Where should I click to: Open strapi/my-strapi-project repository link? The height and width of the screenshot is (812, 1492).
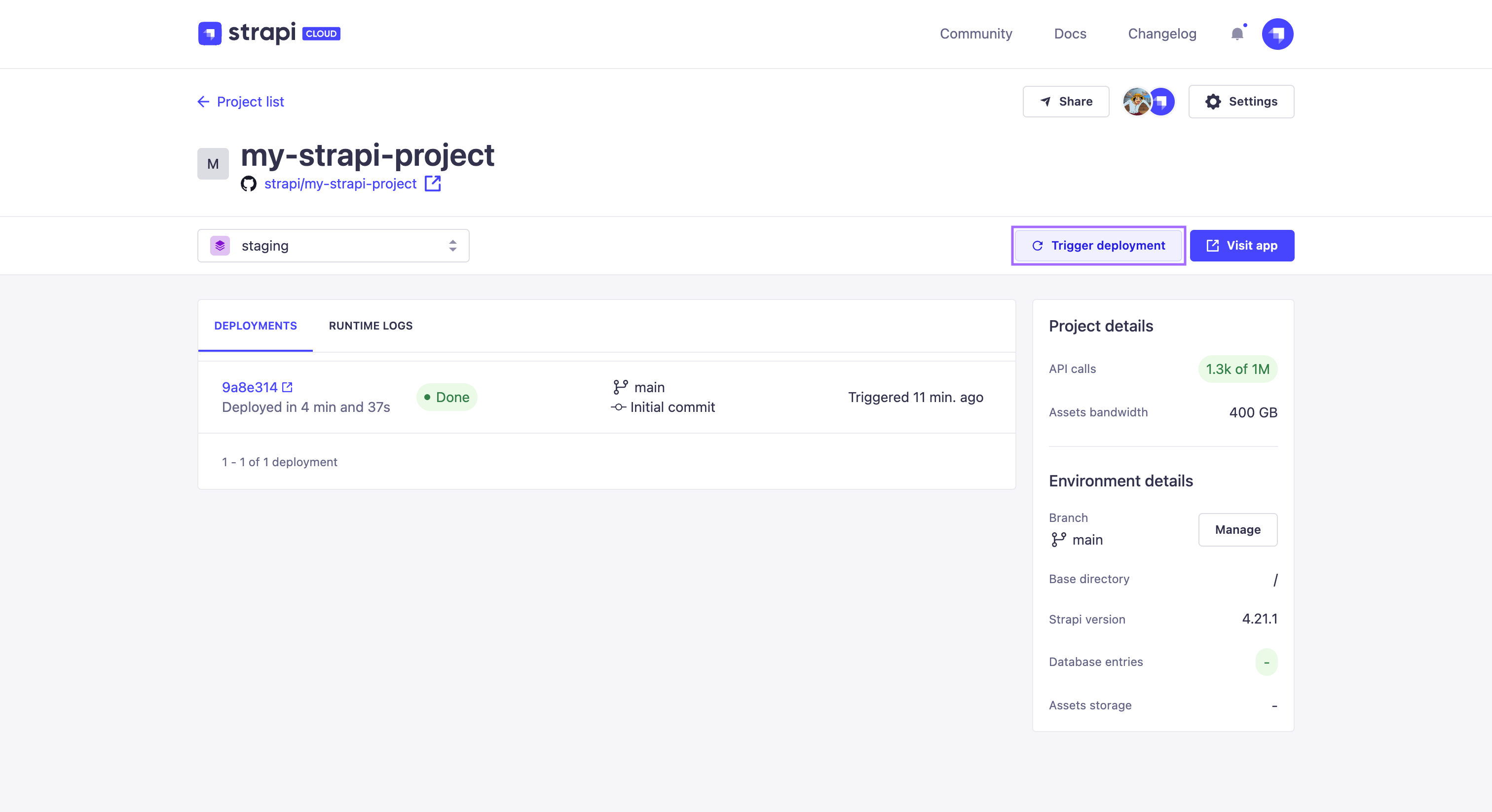(x=340, y=184)
